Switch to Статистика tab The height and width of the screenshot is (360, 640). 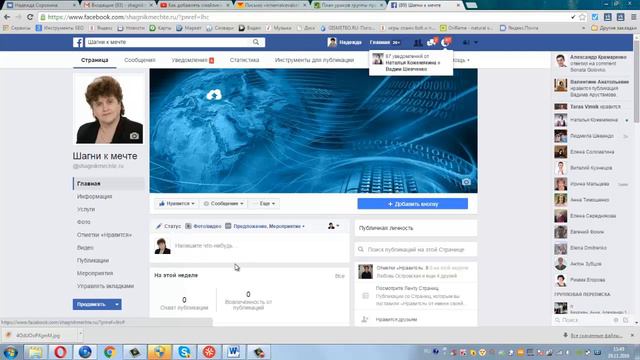244,60
